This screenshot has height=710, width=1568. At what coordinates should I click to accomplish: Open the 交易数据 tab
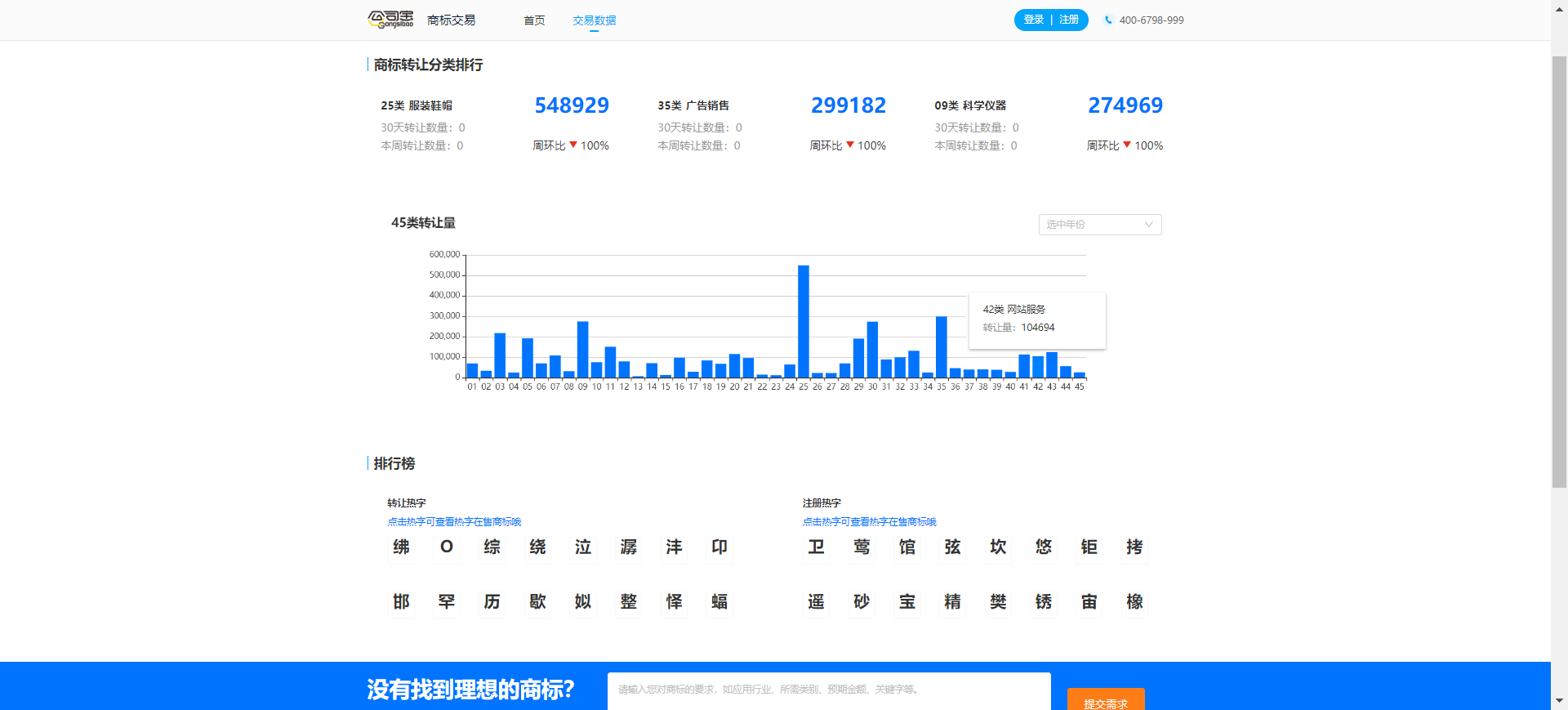(x=594, y=20)
